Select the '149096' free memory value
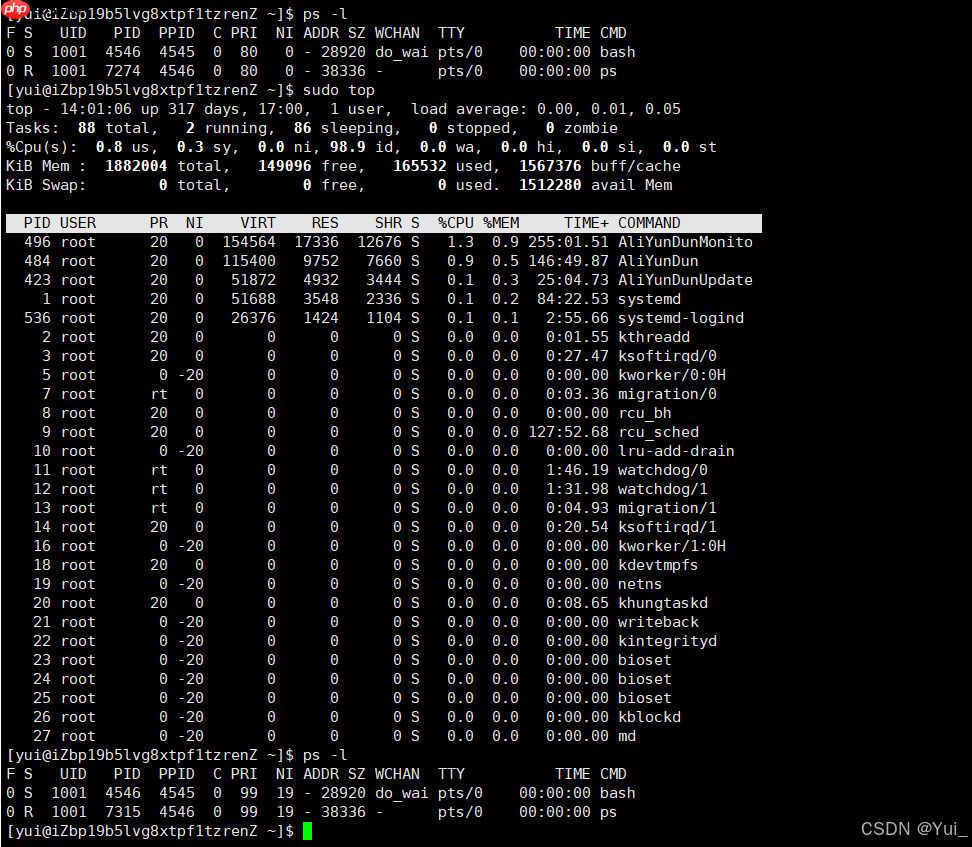Viewport: 972px width, 847px height. point(285,166)
